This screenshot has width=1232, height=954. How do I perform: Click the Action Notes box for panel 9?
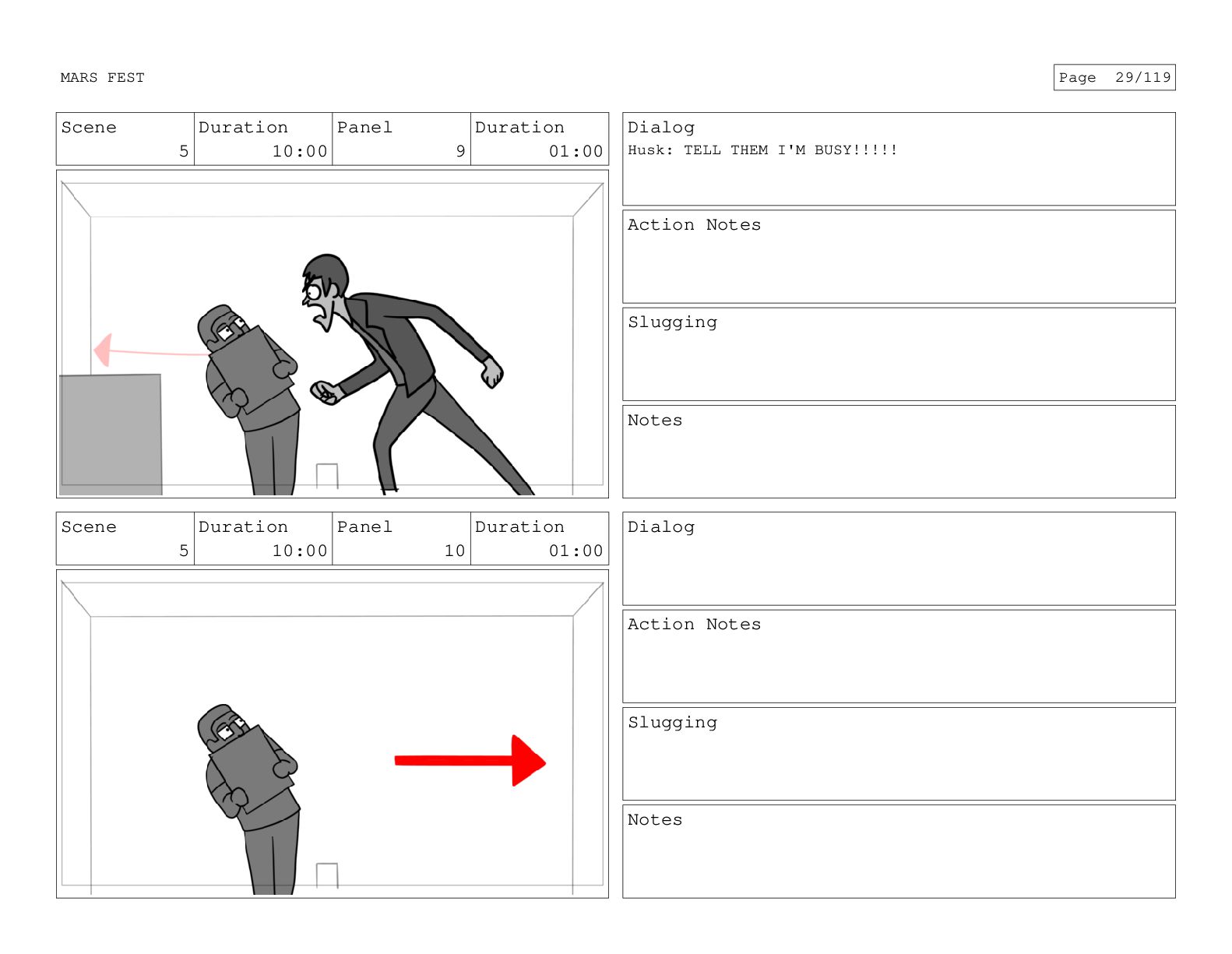click(x=899, y=257)
